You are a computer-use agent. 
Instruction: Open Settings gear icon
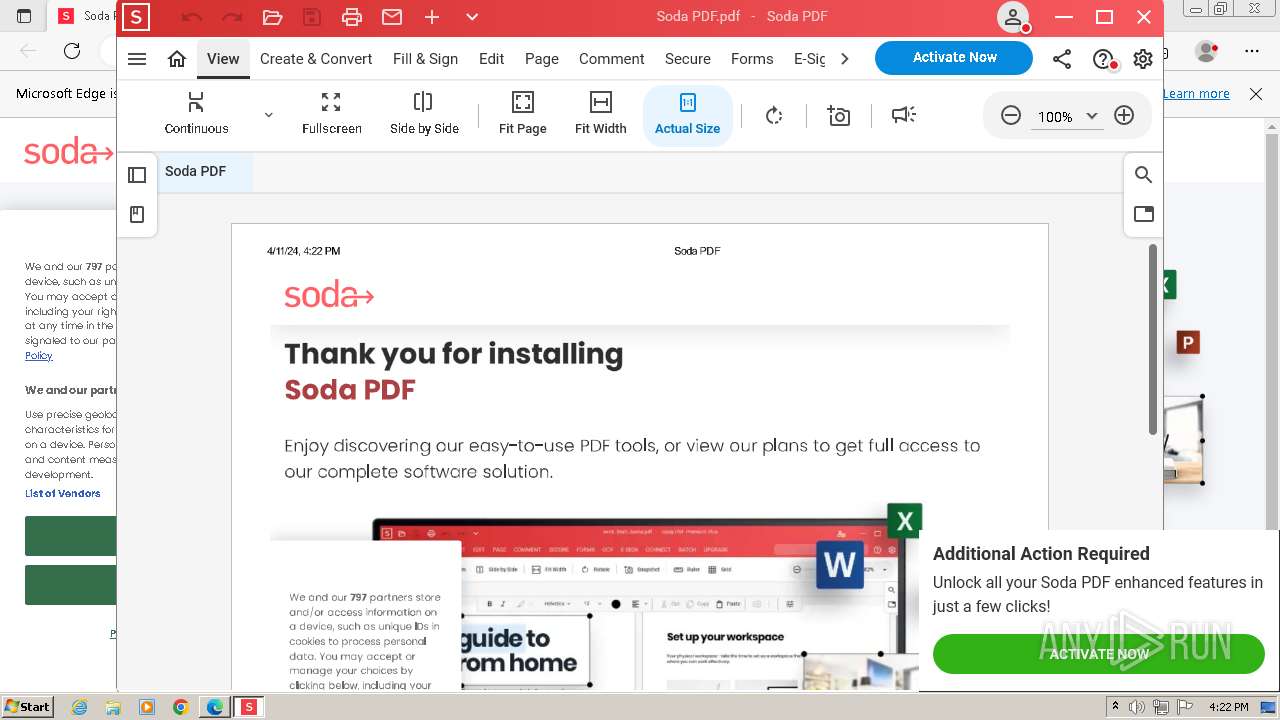(x=1143, y=59)
